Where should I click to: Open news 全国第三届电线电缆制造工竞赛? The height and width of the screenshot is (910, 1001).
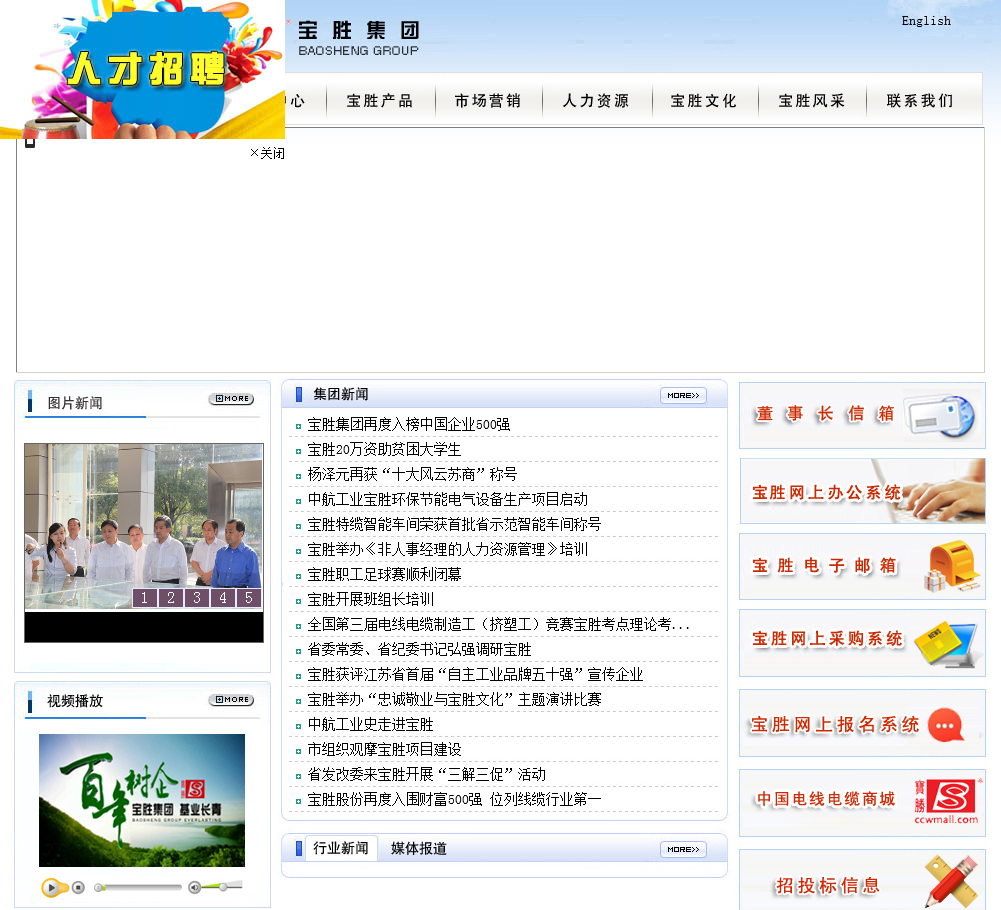tap(499, 625)
